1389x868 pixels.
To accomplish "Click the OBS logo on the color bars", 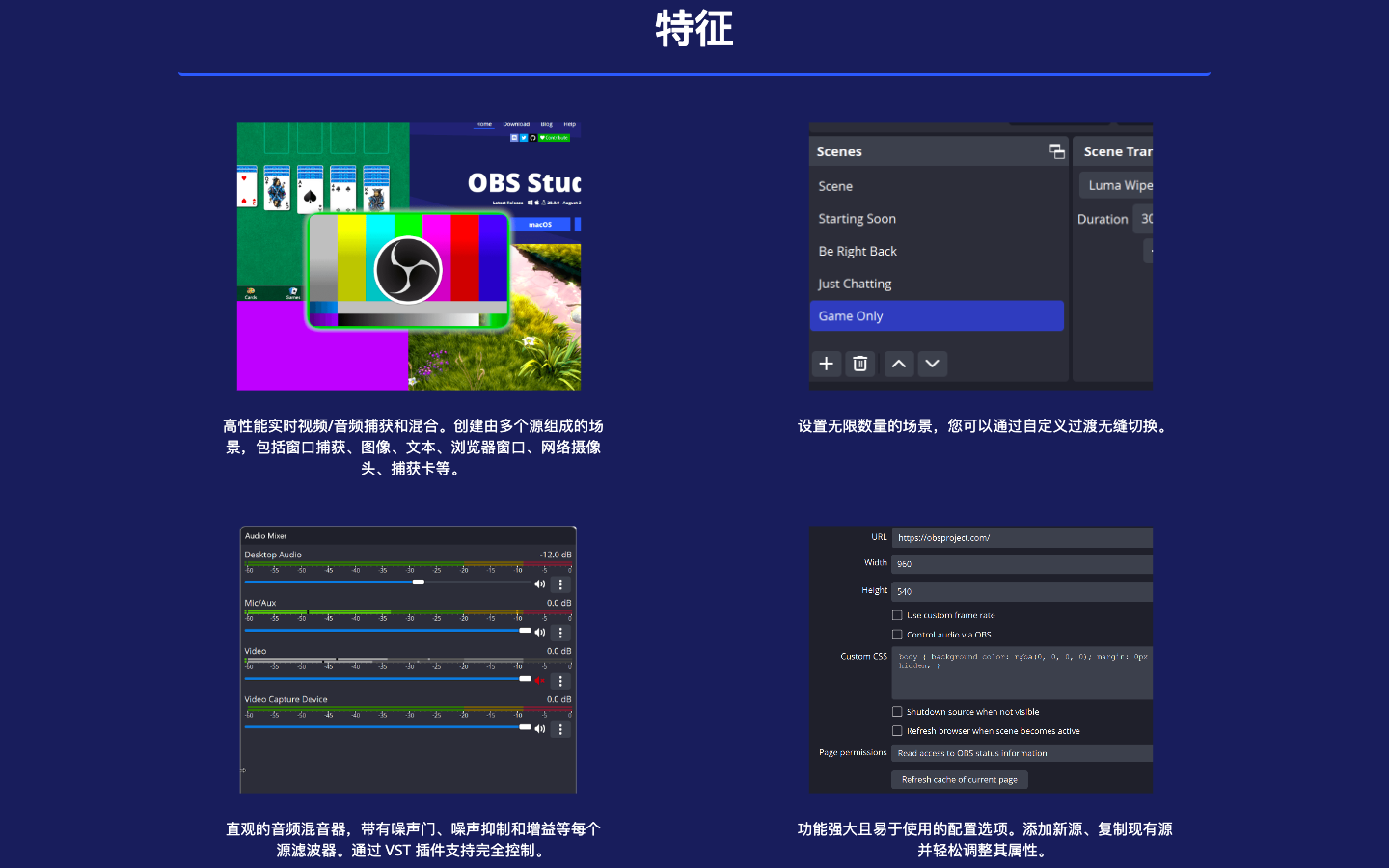I will (409, 268).
